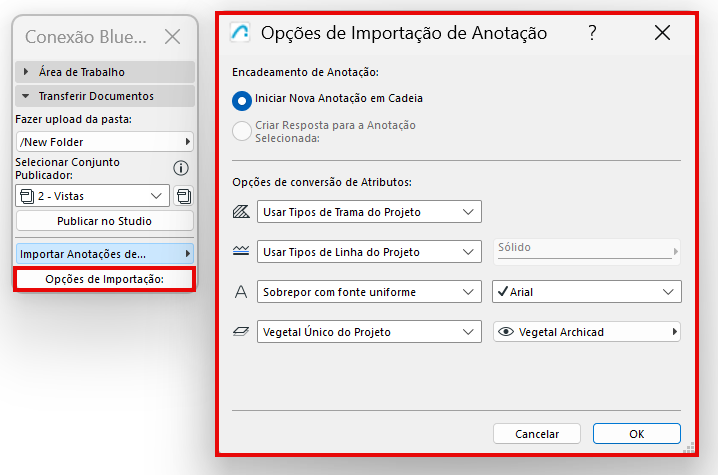Click the line type icon

[241, 251]
